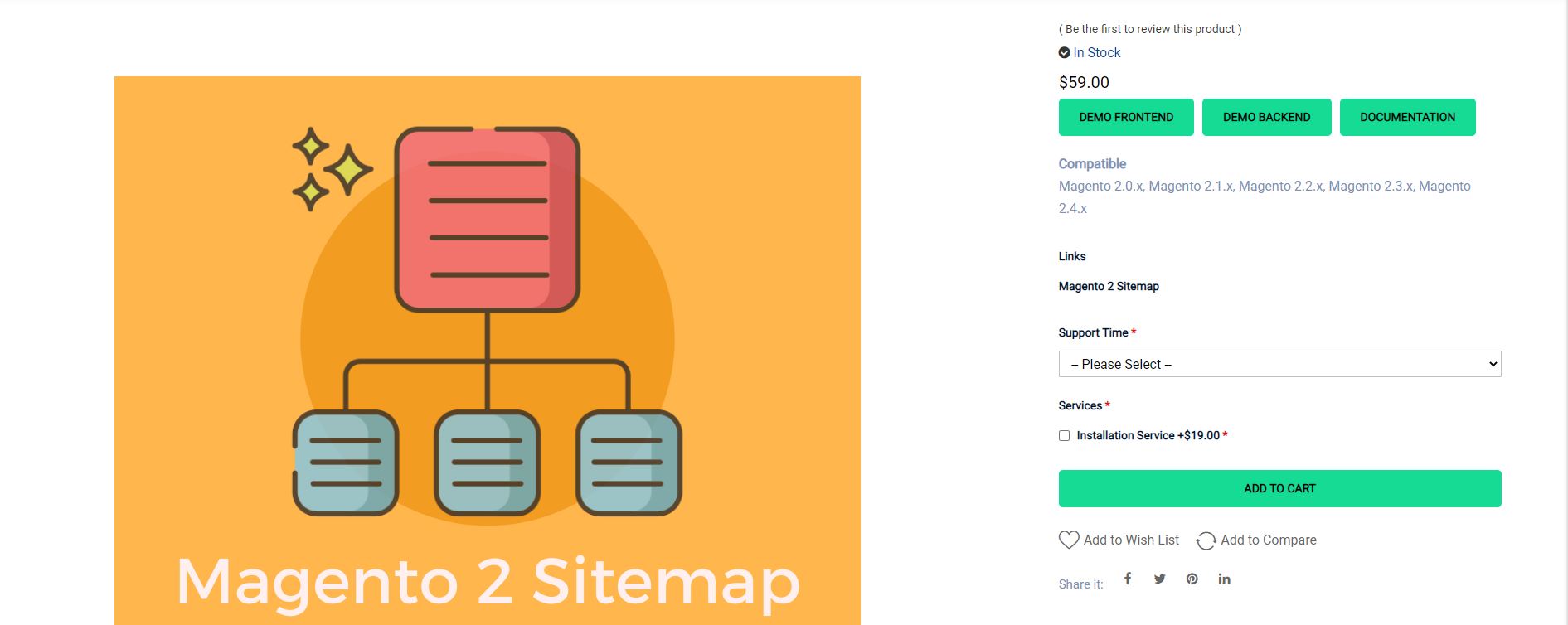The height and width of the screenshot is (625, 1568).
Task: Click 'Be the first to review this product'
Action: click(x=1150, y=29)
